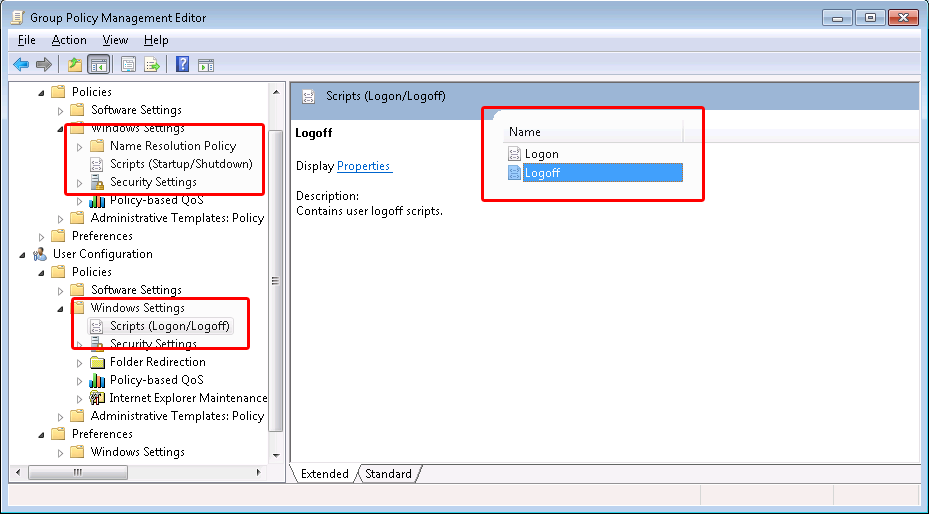Open the Action menu
The width and height of the screenshot is (929, 514).
pos(69,40)
